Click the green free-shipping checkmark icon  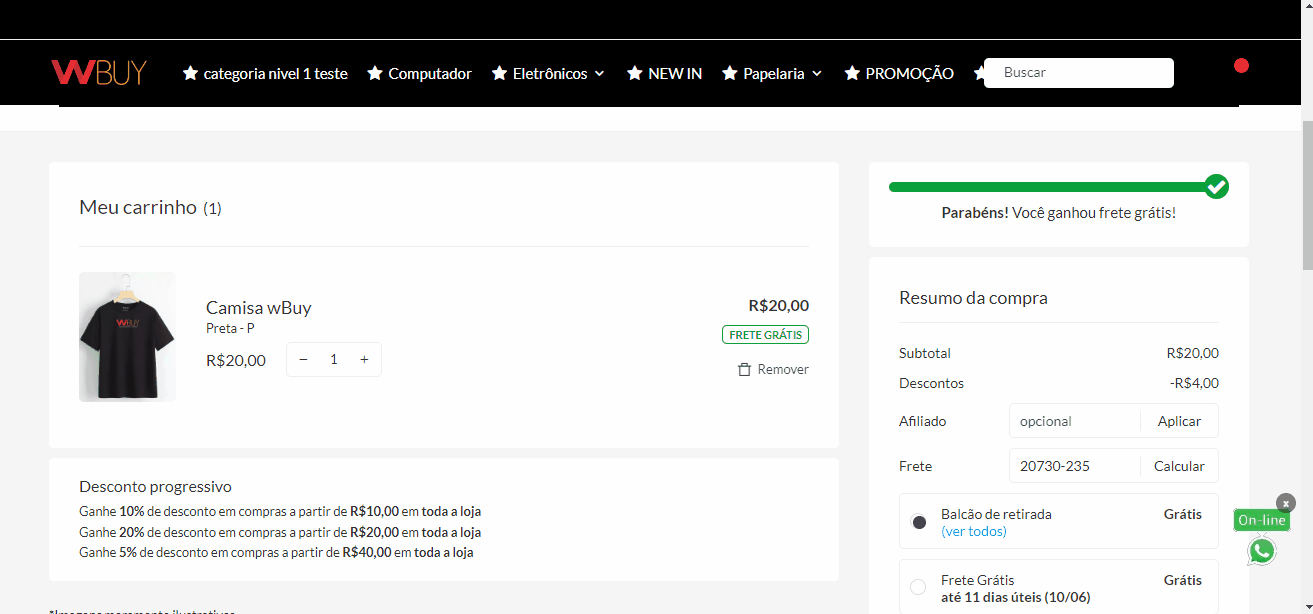point(1216,186)
